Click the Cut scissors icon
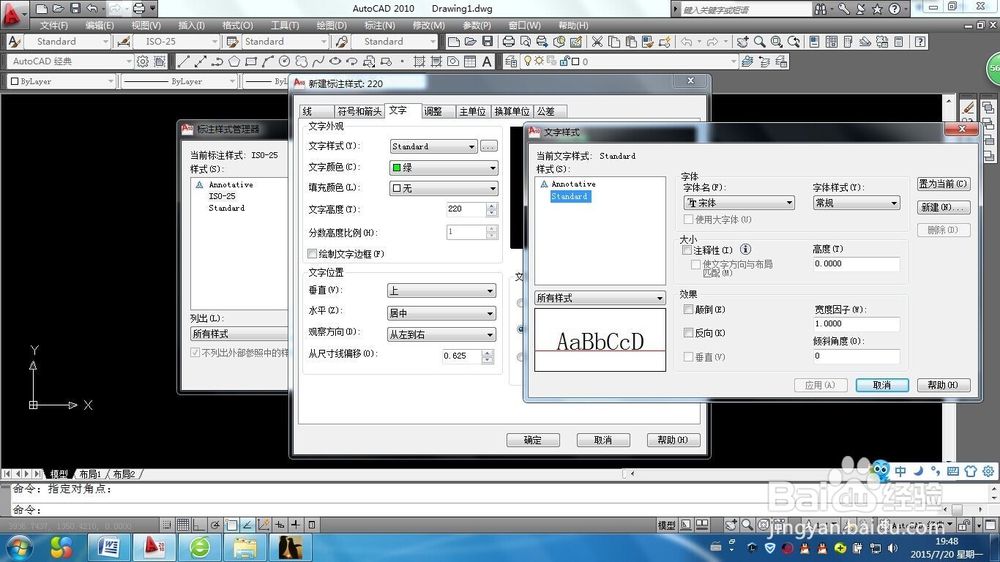The width and height of the screenshot is (1000, 562). pyautogui.click(x=597, y=41)
